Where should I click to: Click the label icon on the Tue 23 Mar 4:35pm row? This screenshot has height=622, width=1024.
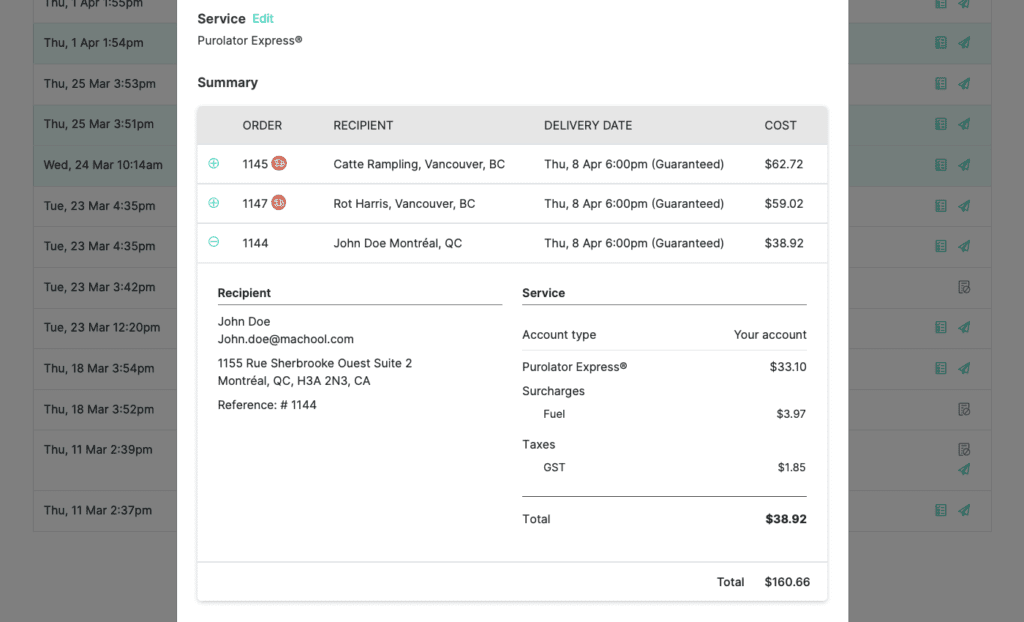940,206
